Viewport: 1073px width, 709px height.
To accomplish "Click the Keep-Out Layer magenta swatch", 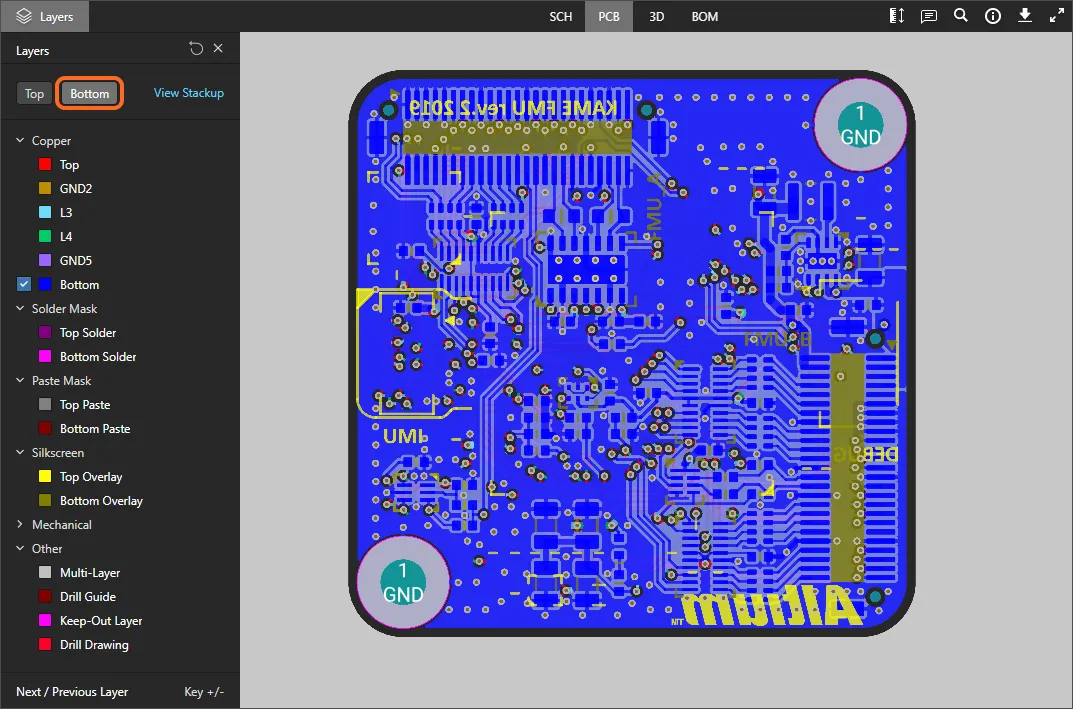I will click(45, 621).
